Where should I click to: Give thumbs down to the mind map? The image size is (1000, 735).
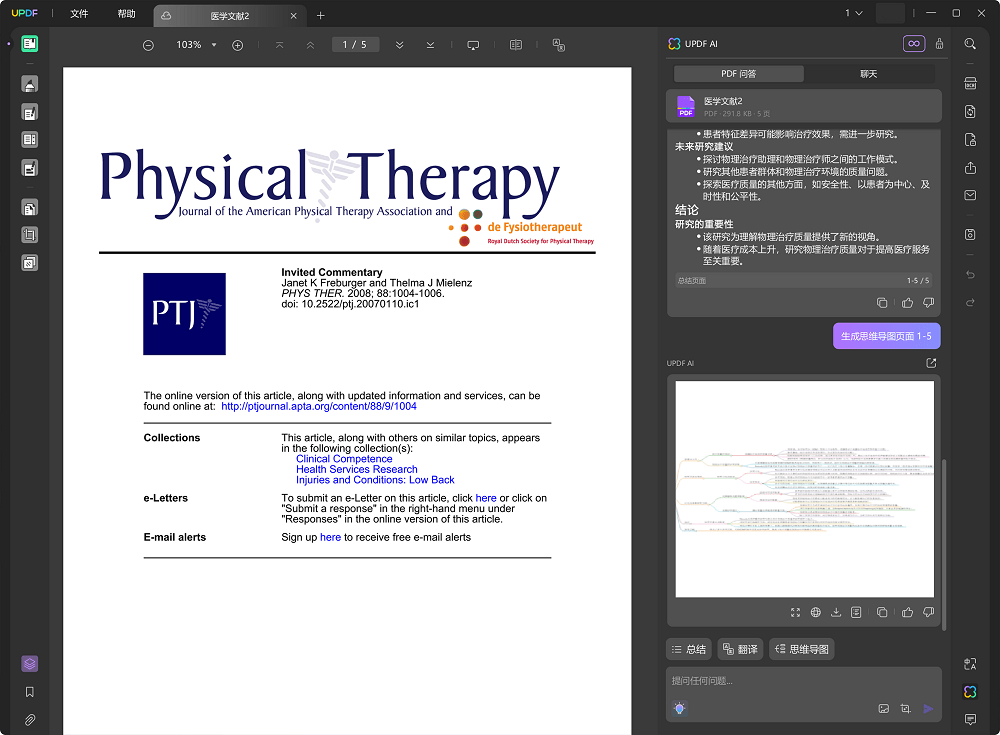click(x=929, y=612)
